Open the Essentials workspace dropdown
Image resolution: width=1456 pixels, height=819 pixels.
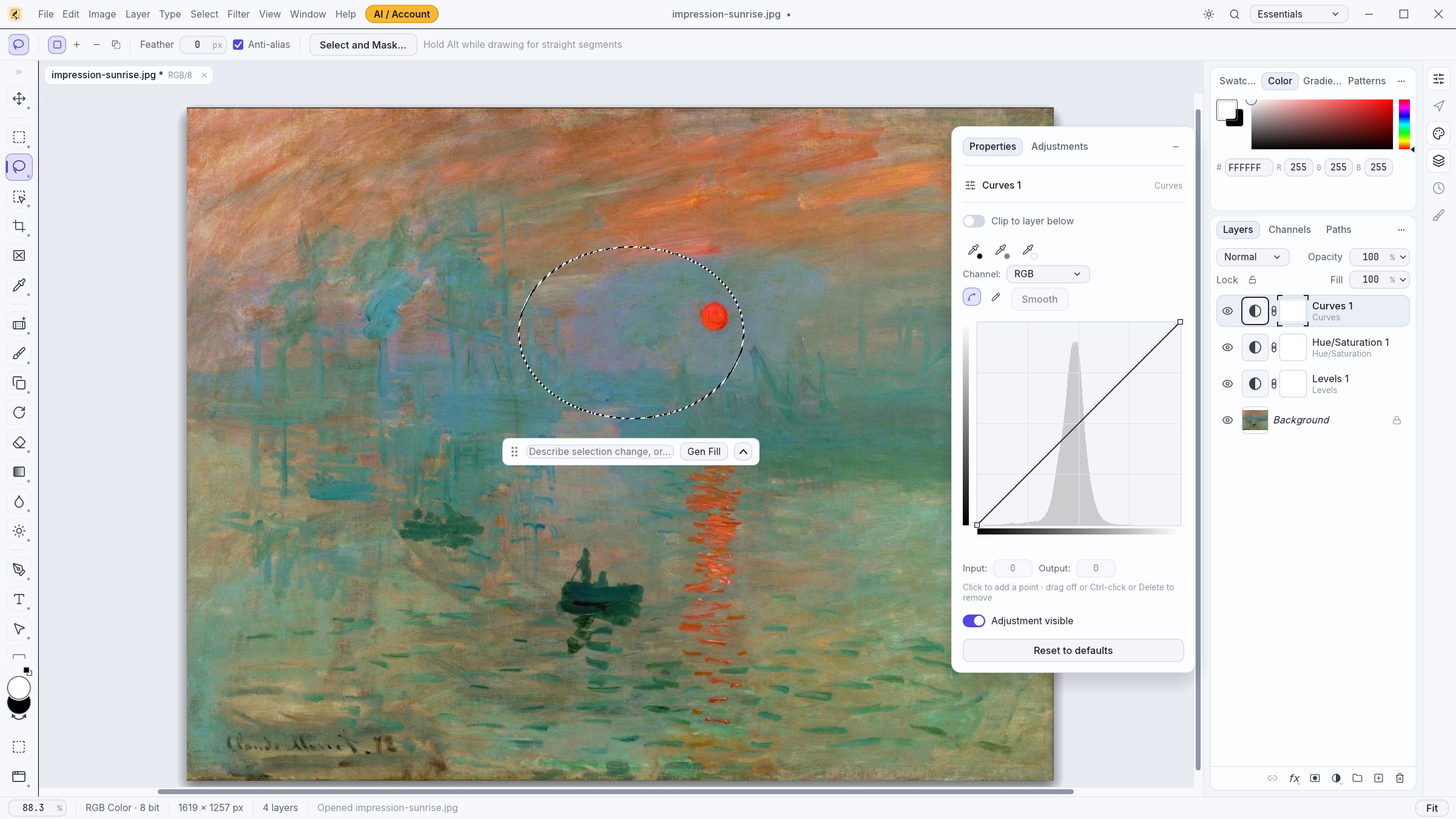tap(1298, 14)
